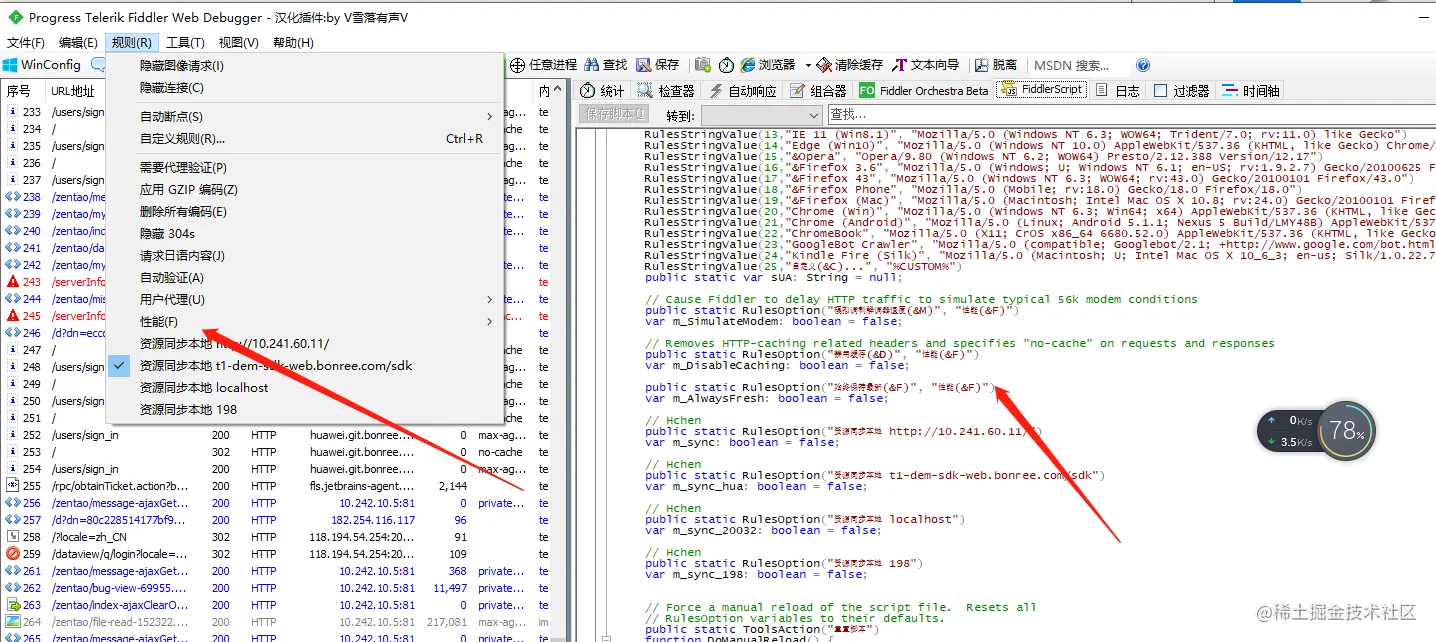Click the WinConfig toolbar icon
Screen dimensions: 1436x642
click(x=10, y=65)
